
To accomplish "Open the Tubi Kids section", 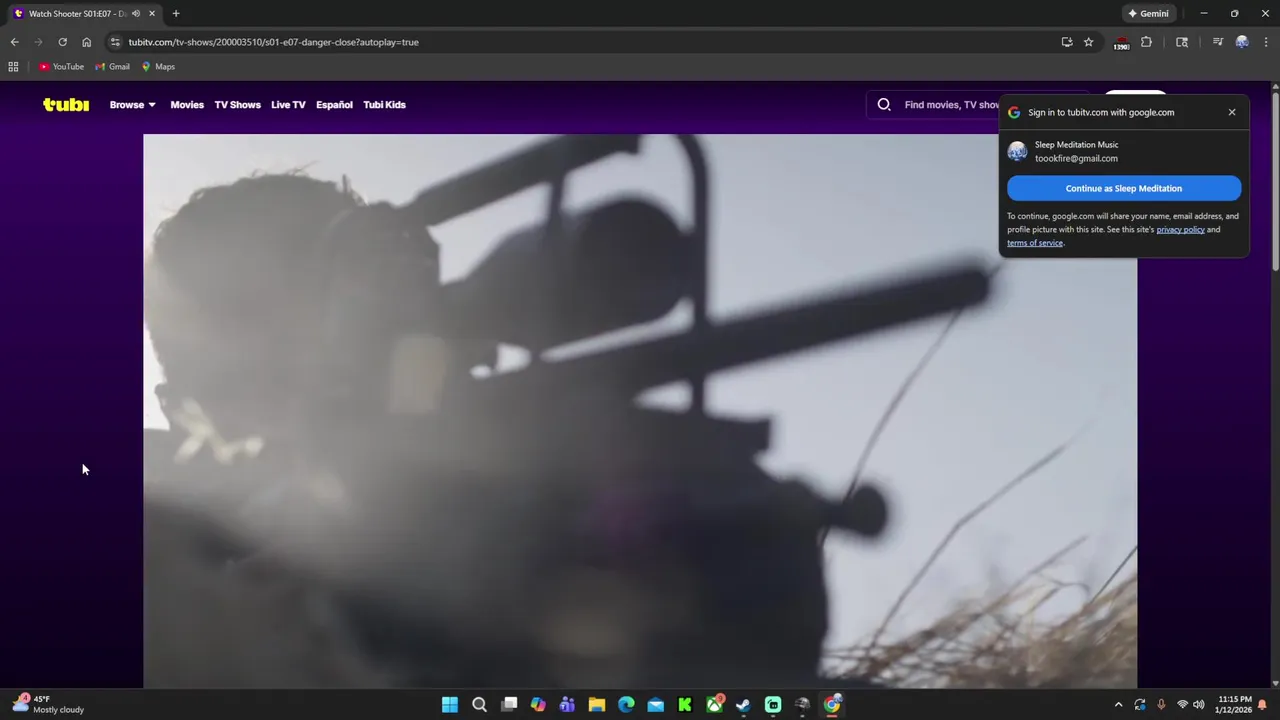I will click(384, 105).
